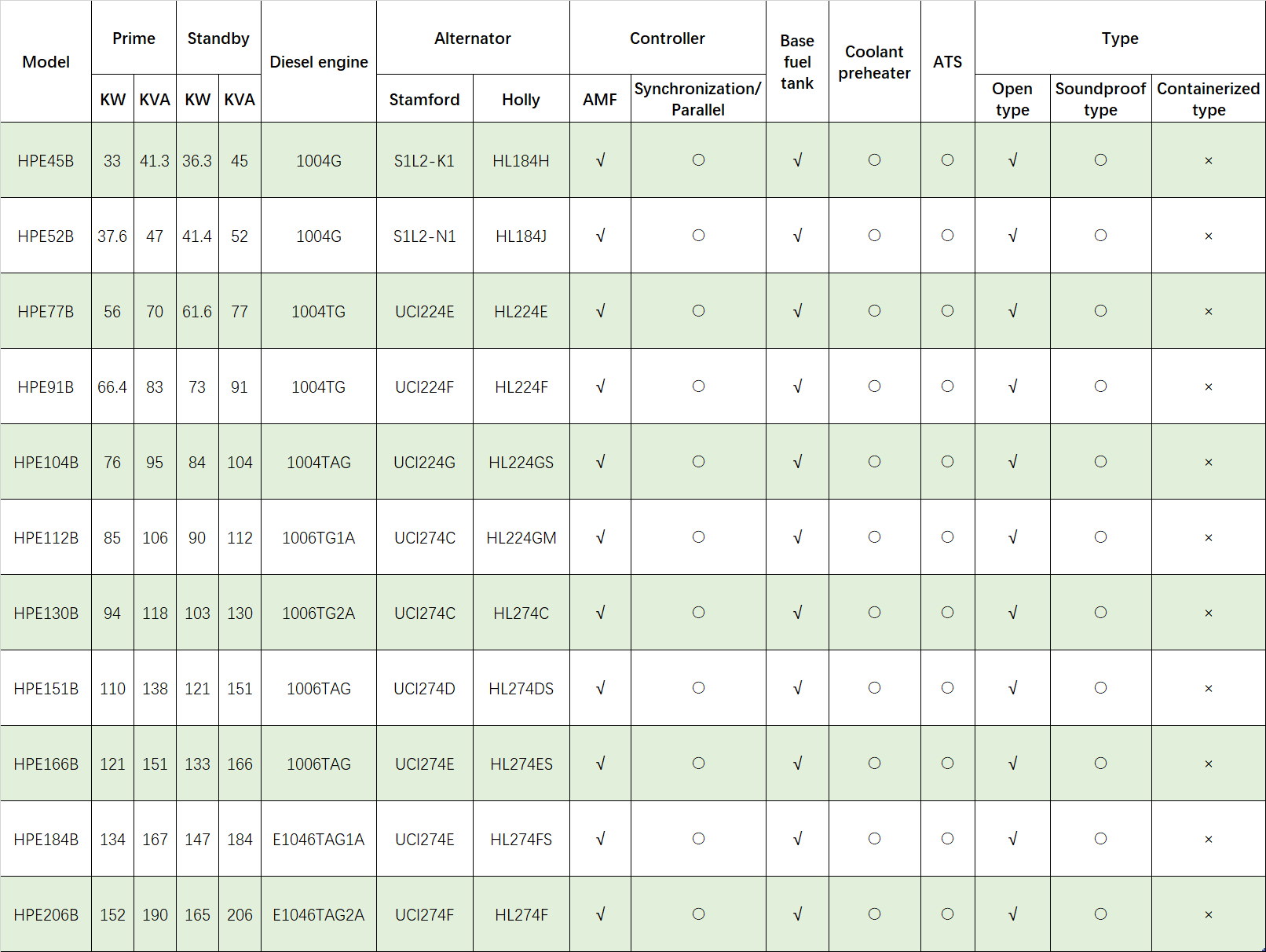Select the HPE206B model cell
The width and height of the screenshot is (1266, 952).
point(46,914)
